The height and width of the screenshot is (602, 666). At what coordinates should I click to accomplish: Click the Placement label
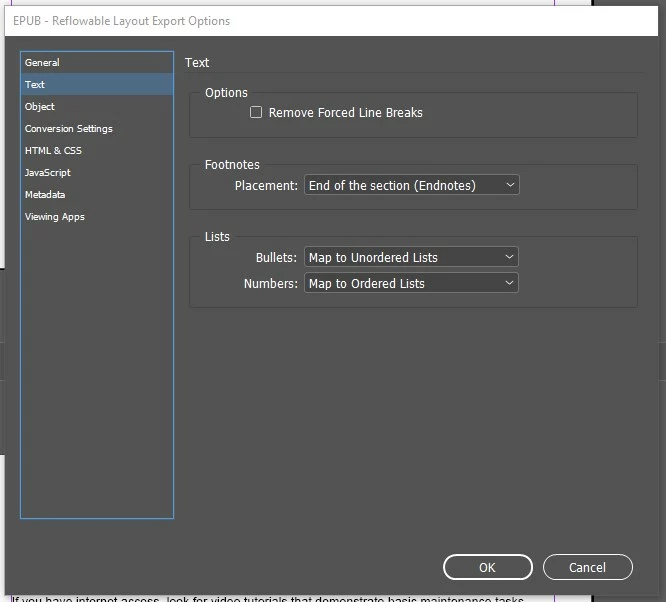click(x=266, y=186)
